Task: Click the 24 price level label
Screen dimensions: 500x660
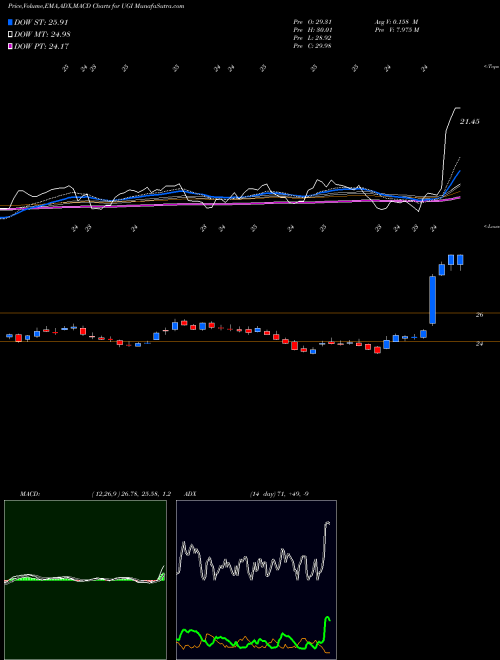Action: point(479,344)
